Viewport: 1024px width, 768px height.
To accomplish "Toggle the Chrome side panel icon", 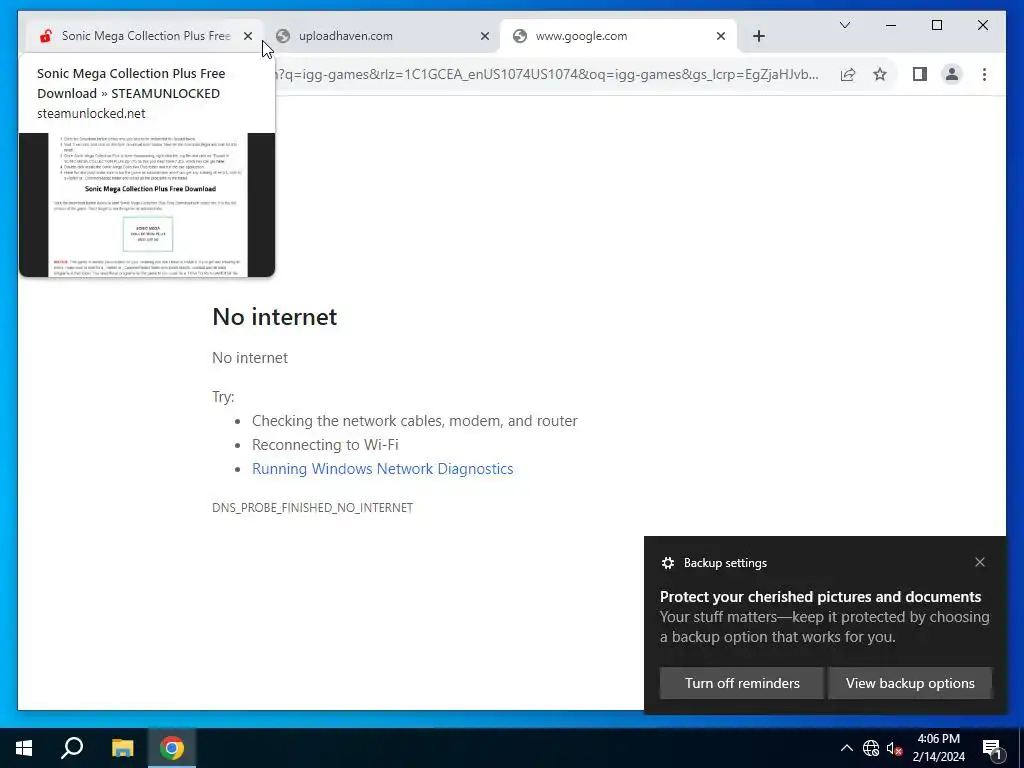I will (x=920, y=74).
